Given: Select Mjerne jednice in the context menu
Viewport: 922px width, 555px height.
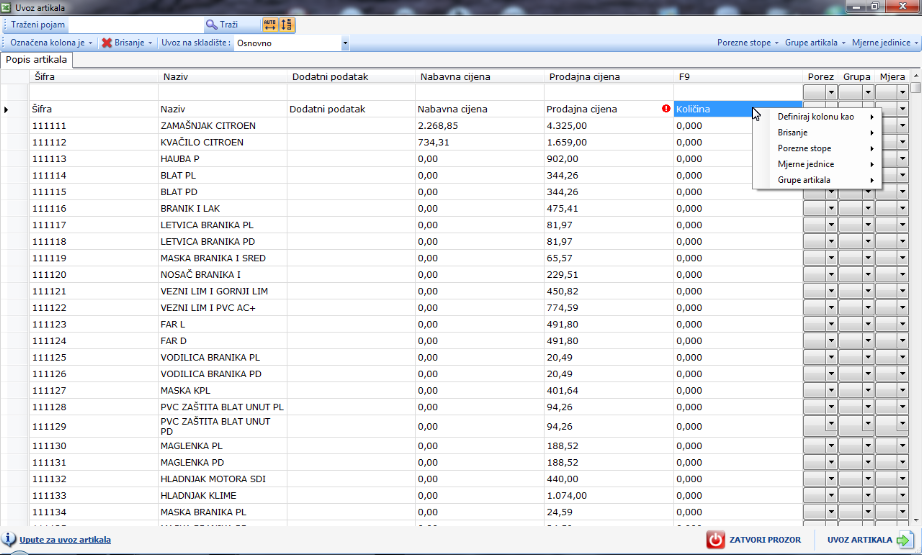Looking at the screenshot, I should (x=817, y=164).
